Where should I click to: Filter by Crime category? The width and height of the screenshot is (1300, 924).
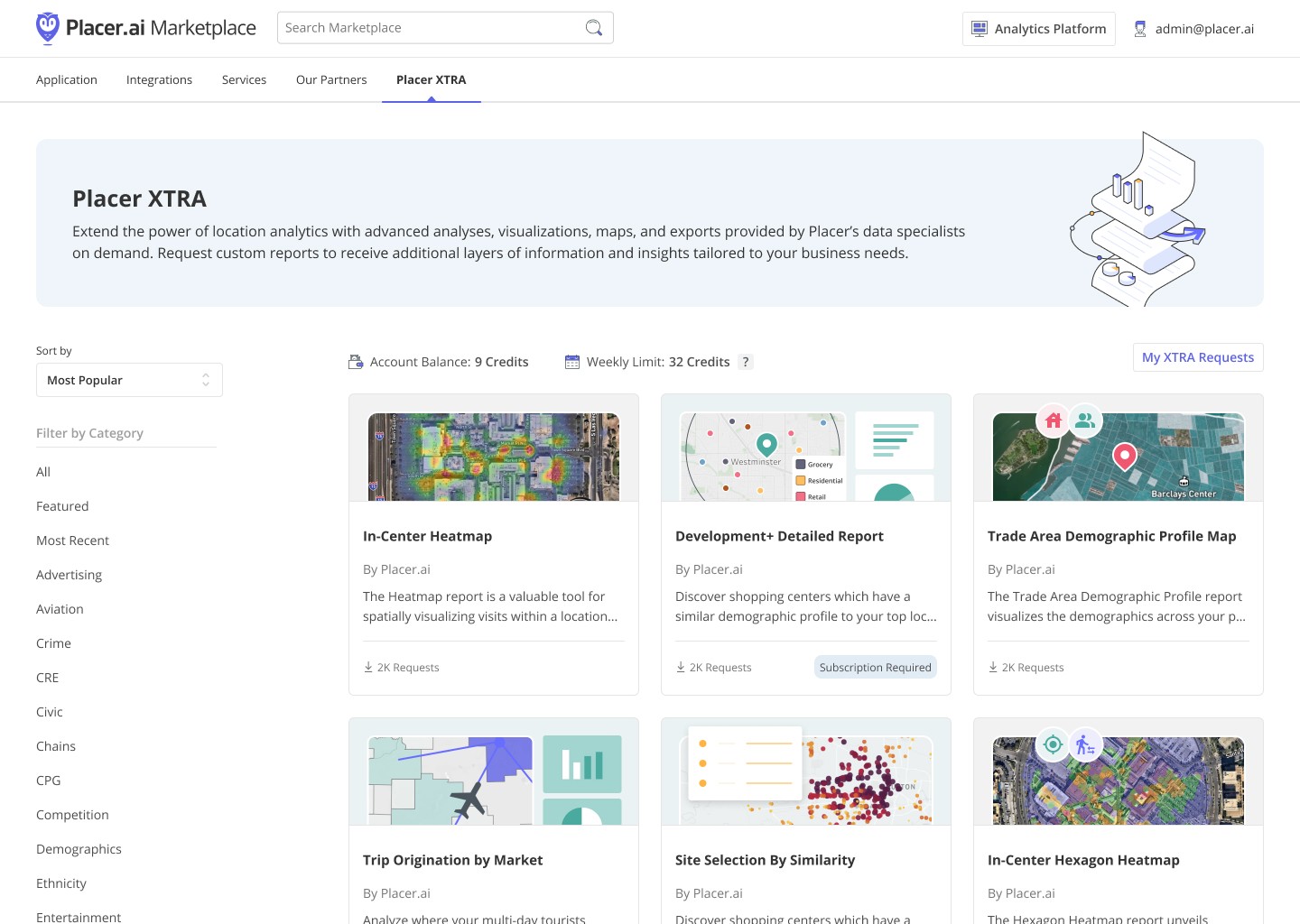point(53,643)
